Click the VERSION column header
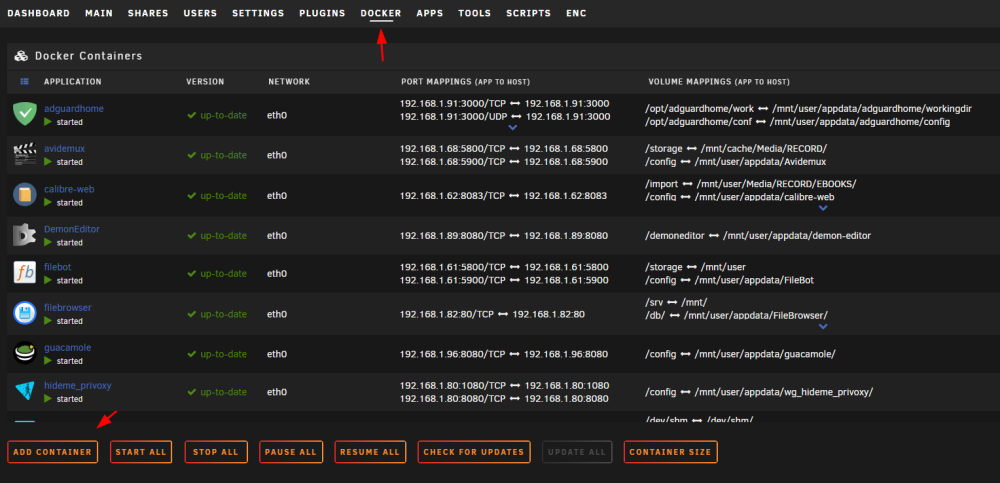The height and width of the screenshot is (483, 1000). tap(205, 82)
